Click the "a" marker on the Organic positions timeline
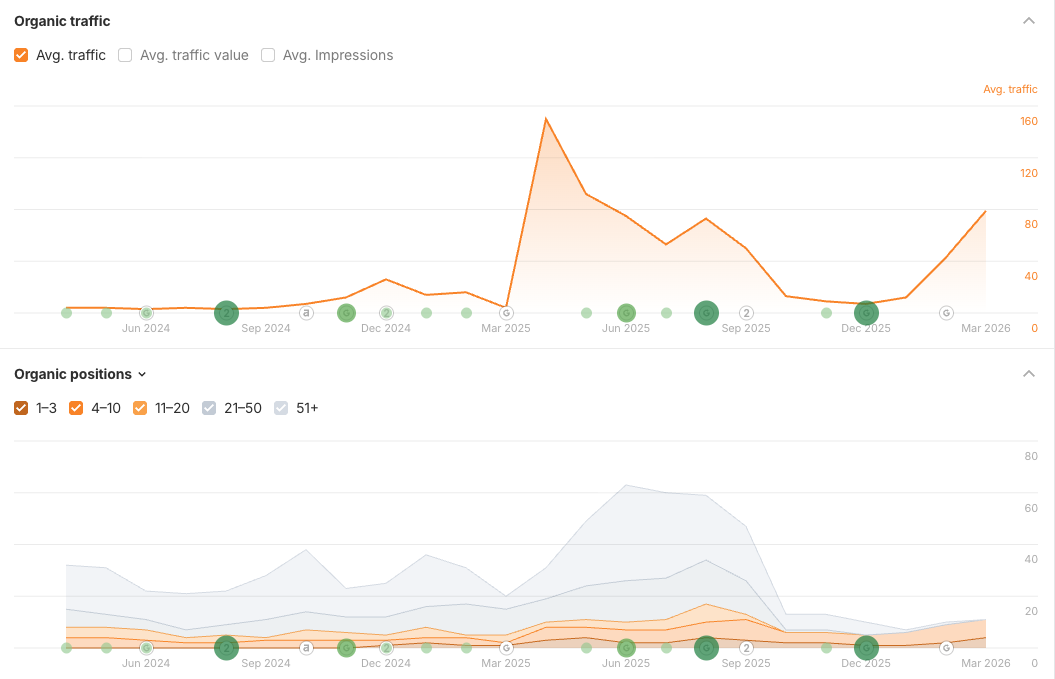The width and height of the screenshot is (1055, 679). [306, 648]
